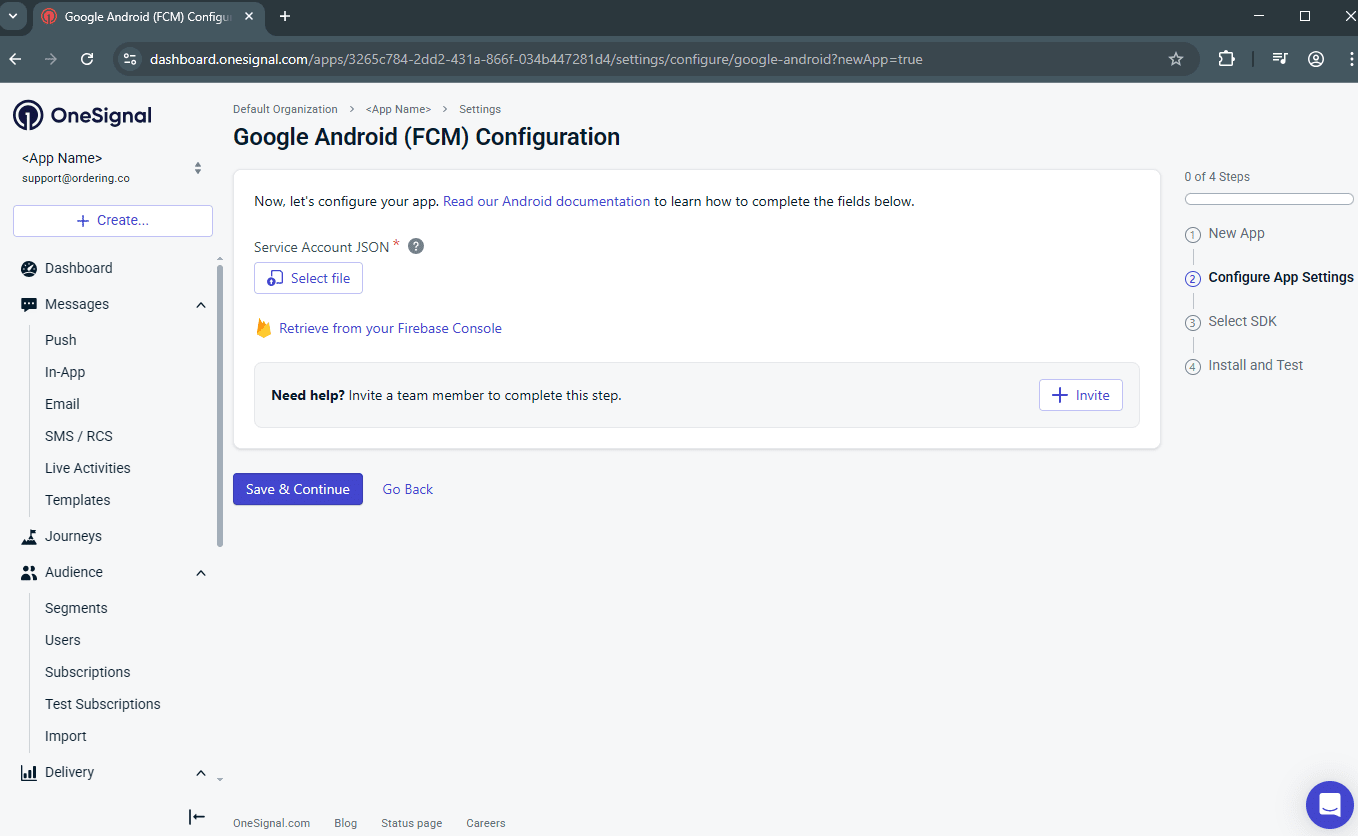Image resolution: width=1358 pixels, height=836 pixels.
Task: Click Default Organization breadcrumb
Action: 285,109
